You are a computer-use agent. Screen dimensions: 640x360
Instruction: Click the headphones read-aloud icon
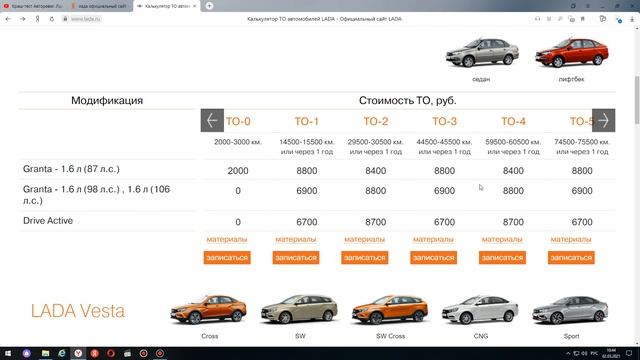[x=537, y=19]
